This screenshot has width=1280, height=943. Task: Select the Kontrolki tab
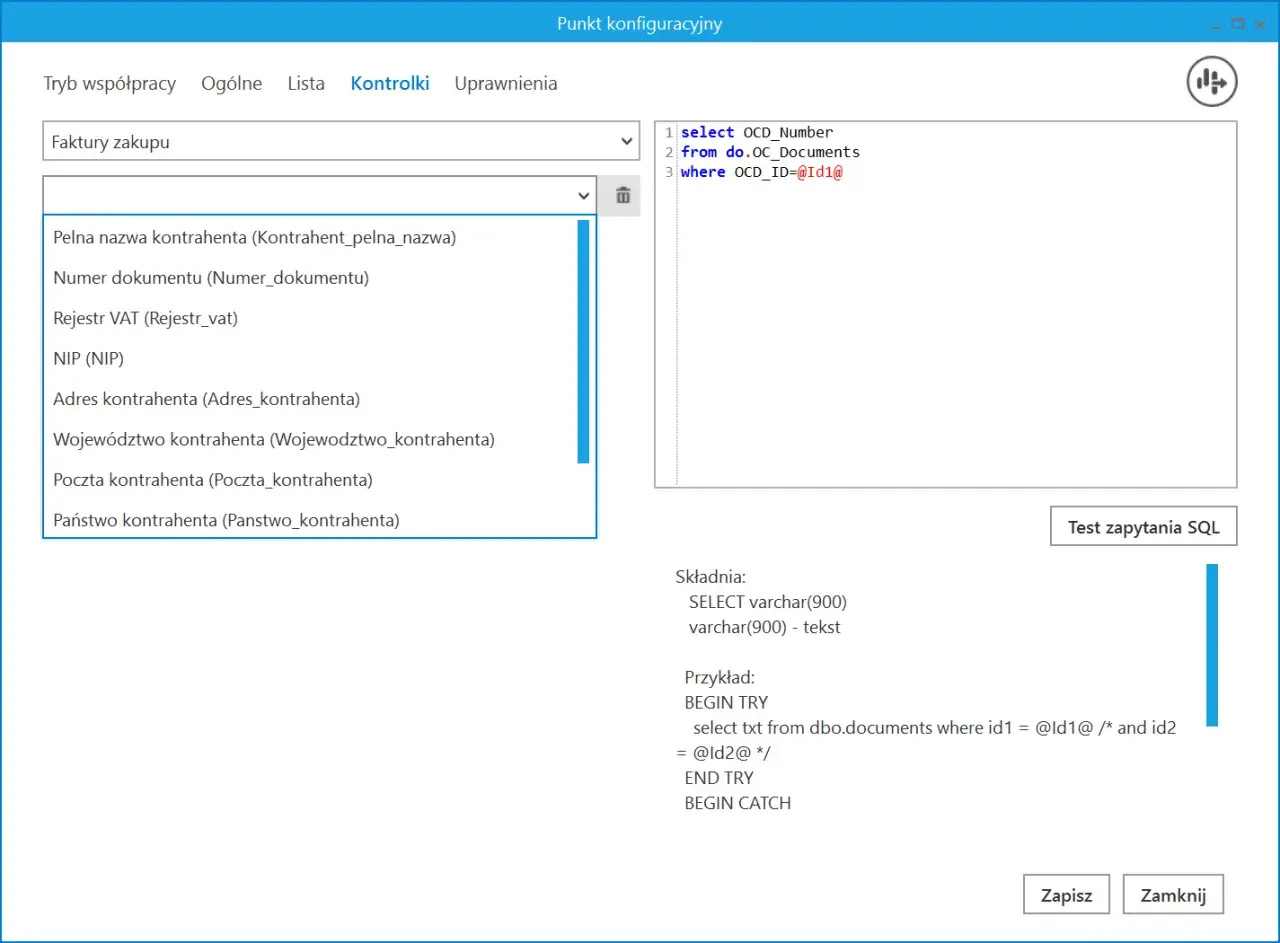390,83
